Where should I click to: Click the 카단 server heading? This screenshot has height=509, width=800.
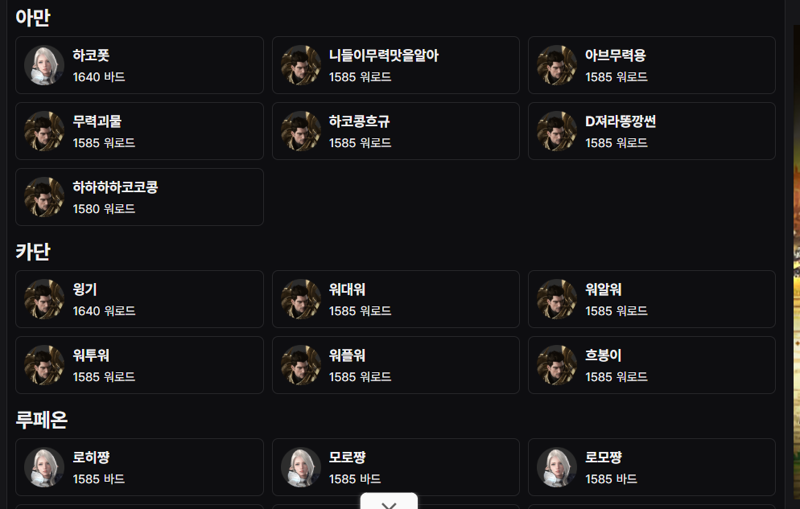point(33,251)
